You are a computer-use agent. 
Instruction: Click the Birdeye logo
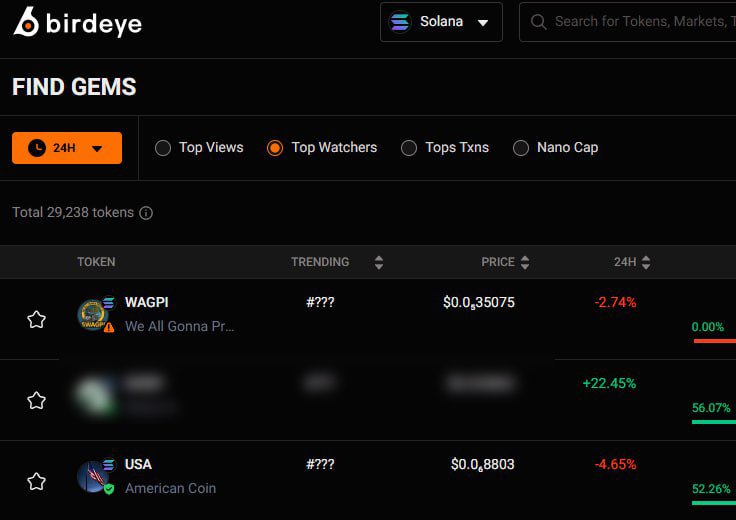tap(77, 22)
